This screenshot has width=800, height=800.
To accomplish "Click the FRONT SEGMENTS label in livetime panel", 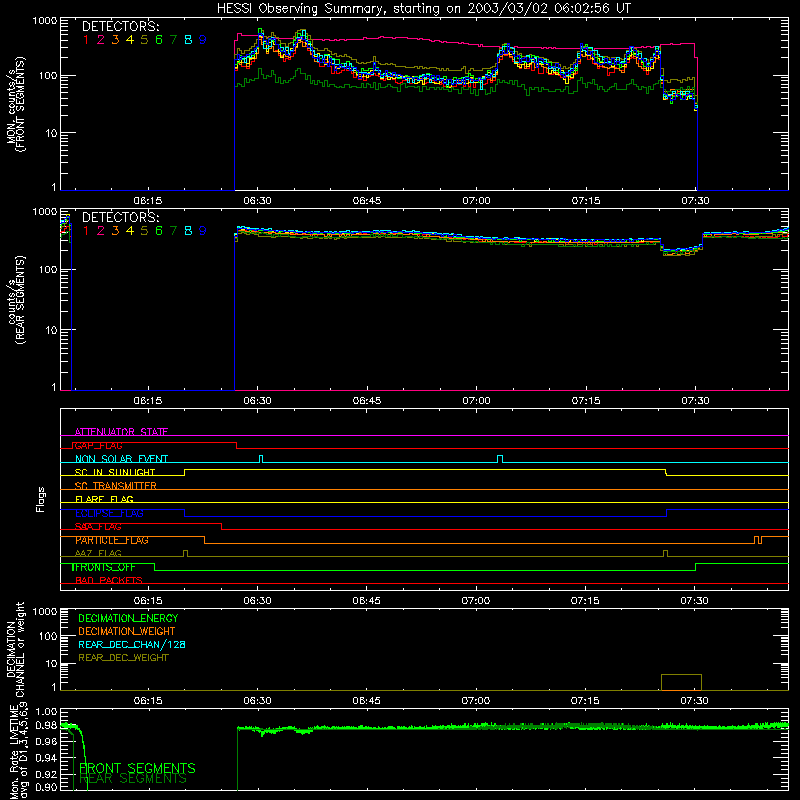I will (x=137, y=768).
